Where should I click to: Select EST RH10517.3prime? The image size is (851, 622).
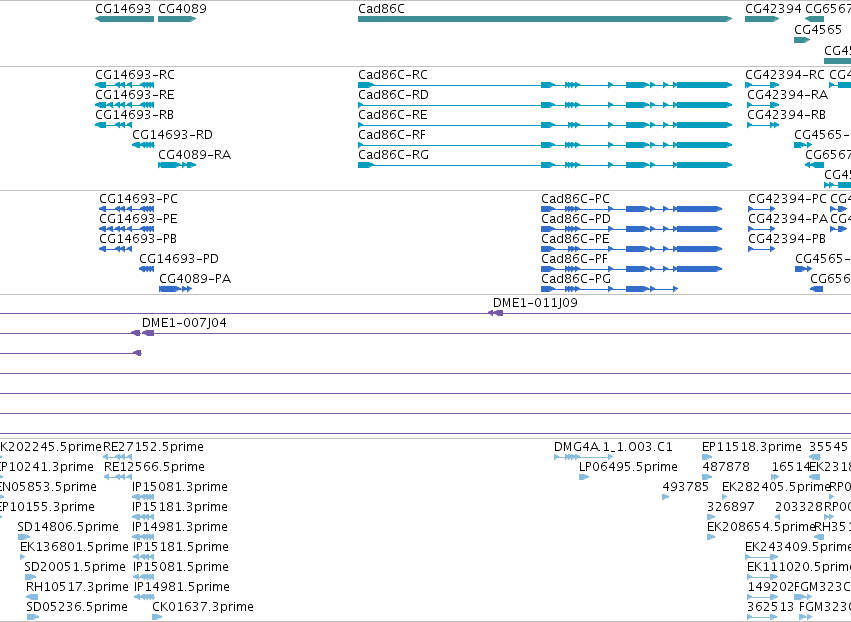pyautogui.click(x=77, y=587)
